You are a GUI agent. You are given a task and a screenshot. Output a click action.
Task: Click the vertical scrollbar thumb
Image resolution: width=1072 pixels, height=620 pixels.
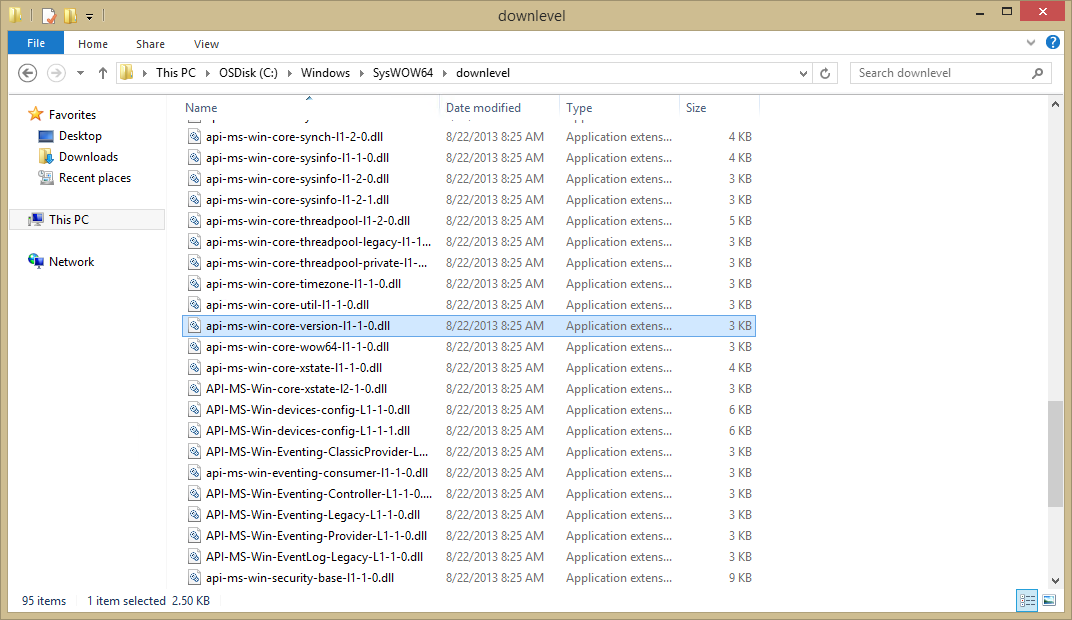[x=1055, y=454]
